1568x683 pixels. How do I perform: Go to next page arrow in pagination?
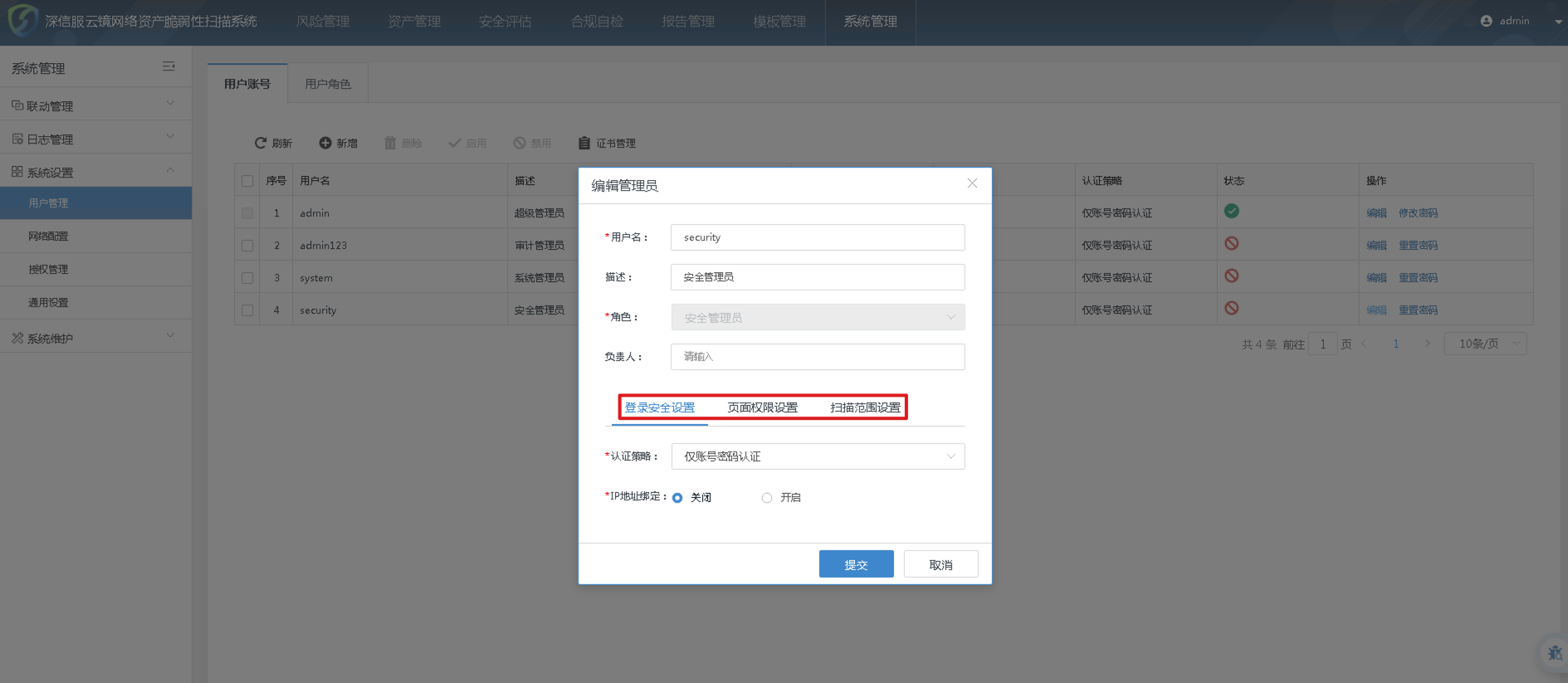(x=1427, y=344)
